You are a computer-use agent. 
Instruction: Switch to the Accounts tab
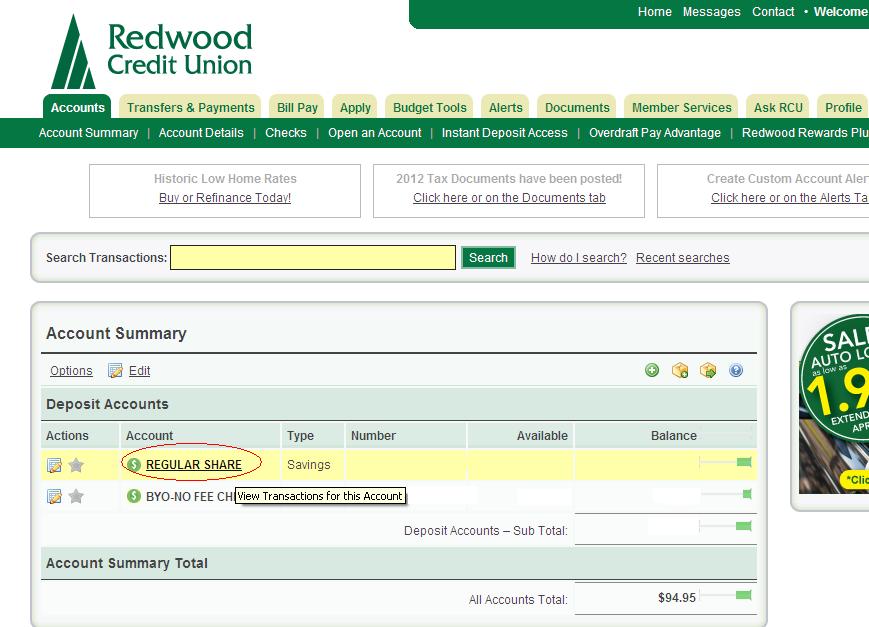pos(77,107)
